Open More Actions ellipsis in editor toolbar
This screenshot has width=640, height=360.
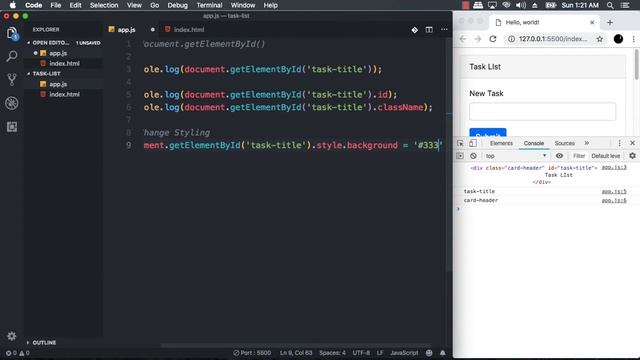444,30
